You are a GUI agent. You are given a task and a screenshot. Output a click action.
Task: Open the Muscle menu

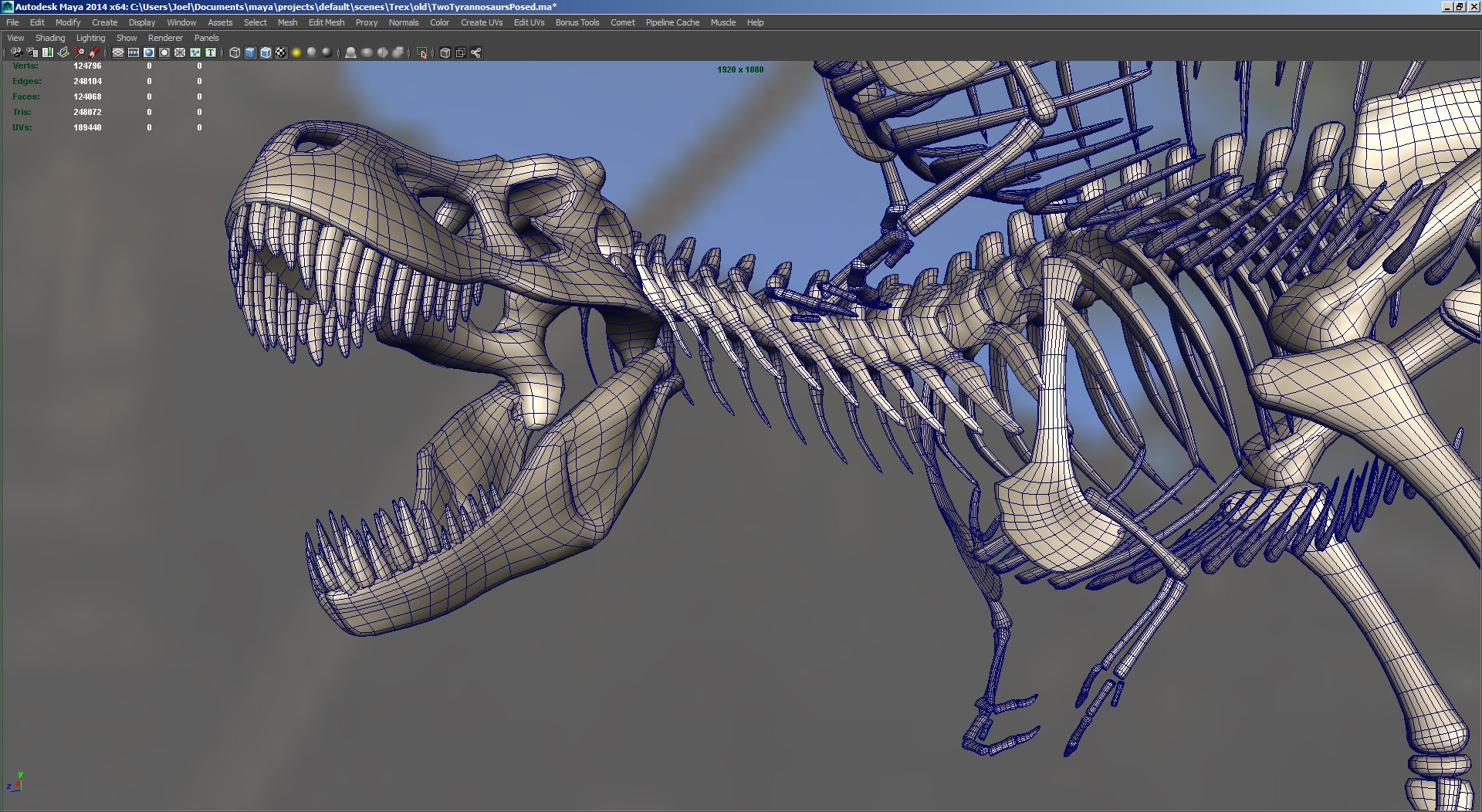pyautogui.click(x=723, y=22)
